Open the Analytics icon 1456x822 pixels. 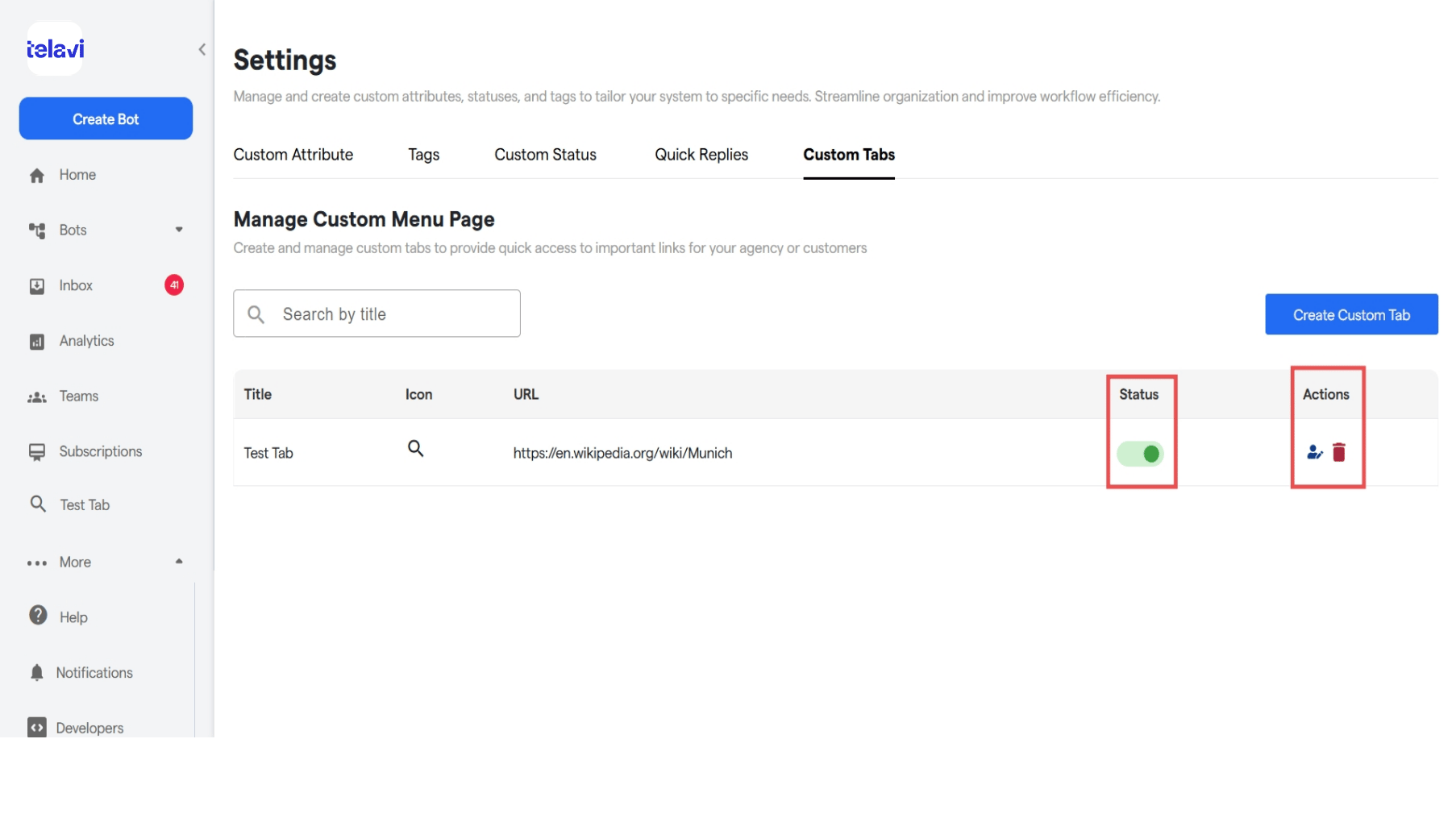37,342
